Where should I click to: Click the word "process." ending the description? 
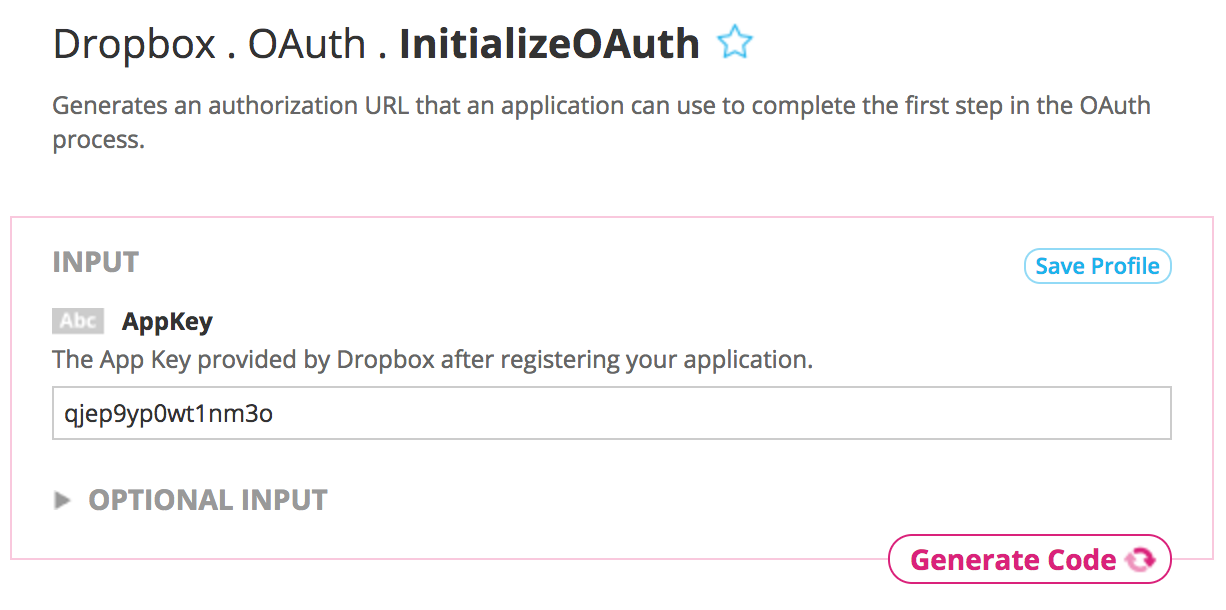(x=99, y=139)
